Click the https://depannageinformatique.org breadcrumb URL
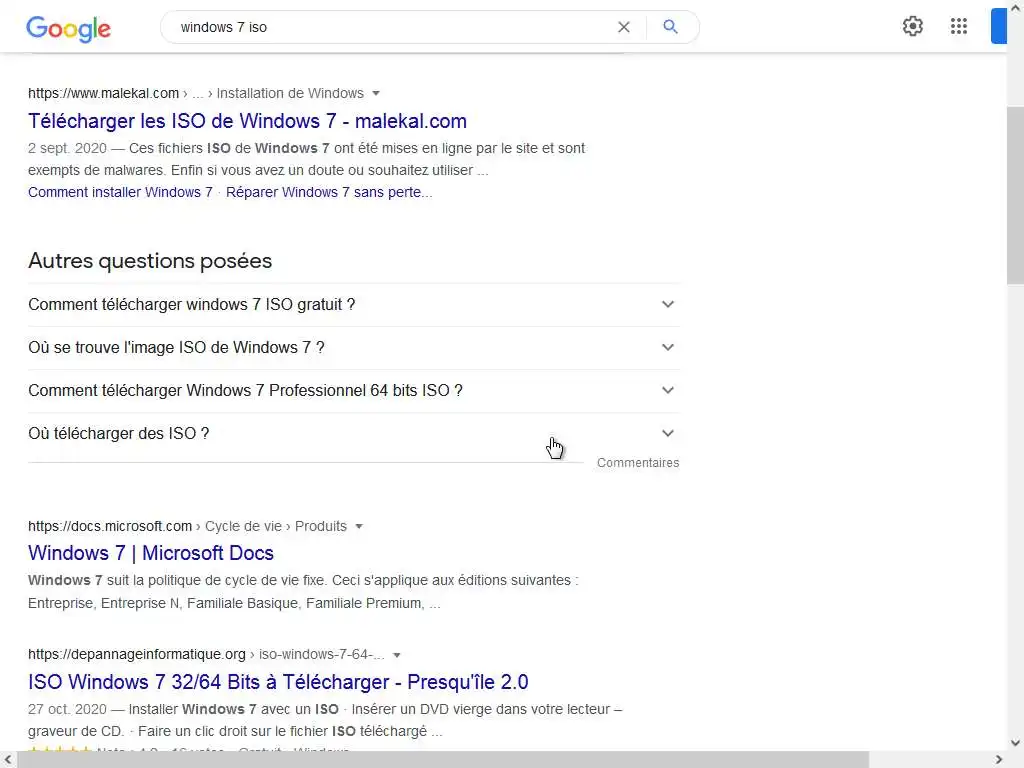The height and width of the screenshot is (768, 1024). click(x=136, y=654)
